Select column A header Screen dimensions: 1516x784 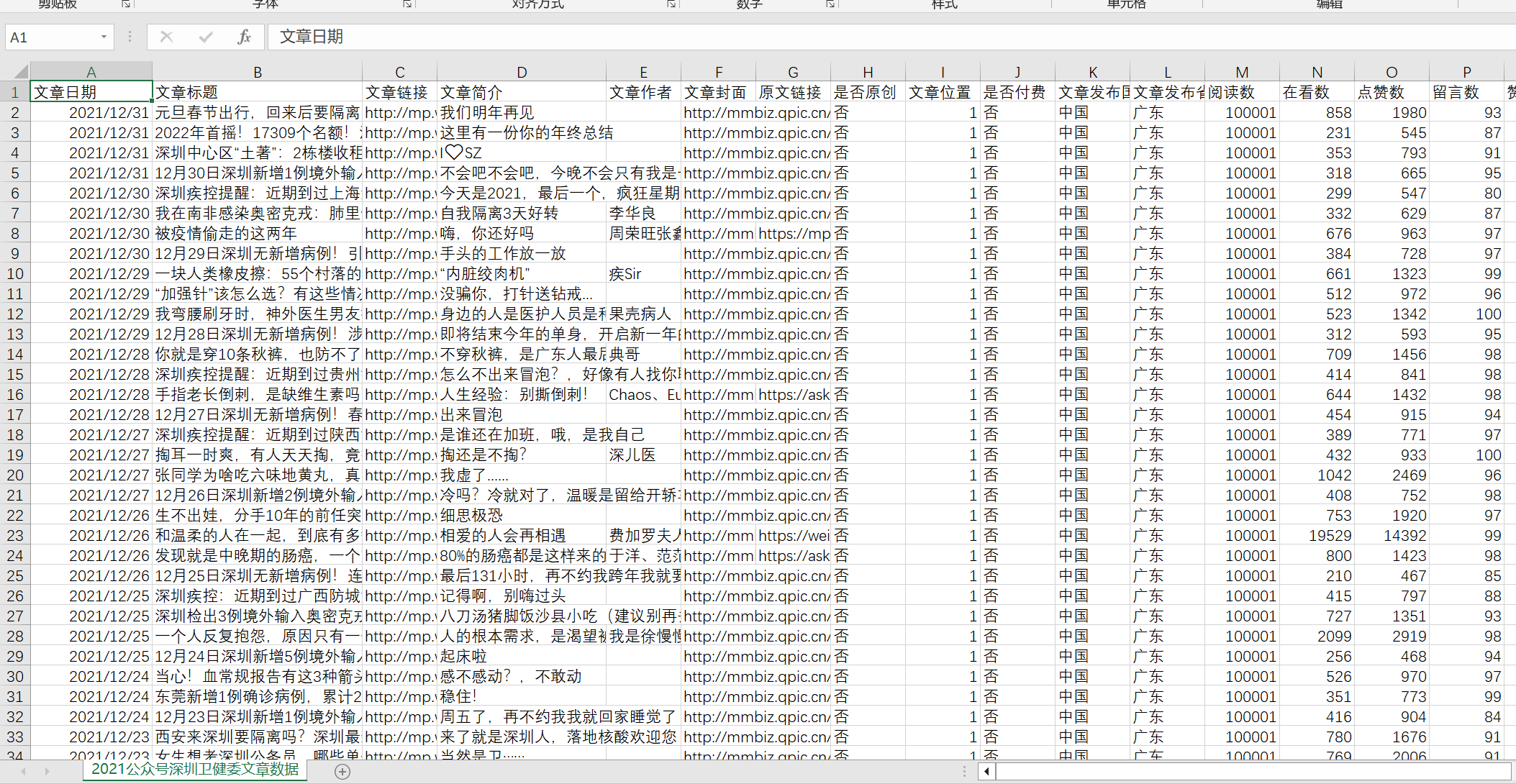click(x=91, y=72)
